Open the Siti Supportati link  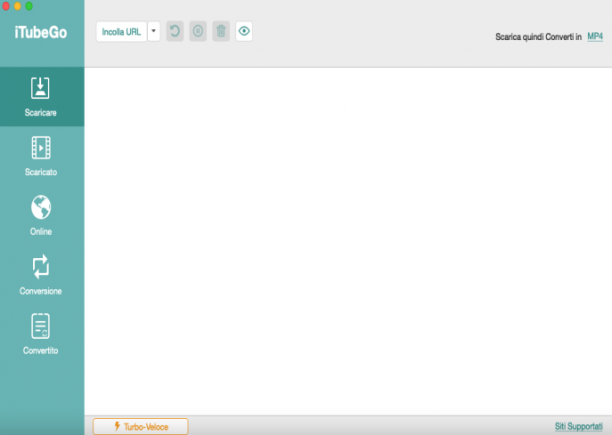click(578, 426)
